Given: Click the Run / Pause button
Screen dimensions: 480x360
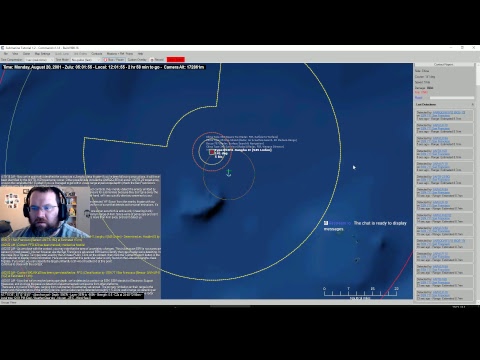Looking at the screenshot, I should click(x=114, y=60).
